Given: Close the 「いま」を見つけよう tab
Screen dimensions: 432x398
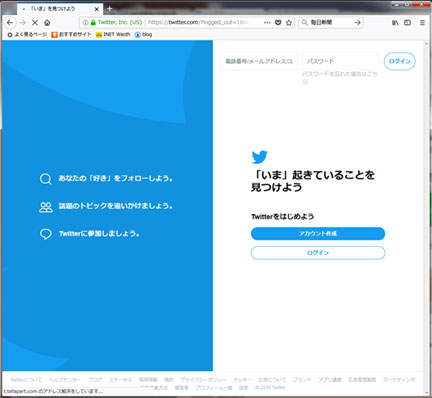Looking at the screenshot, I should (97, 9).
